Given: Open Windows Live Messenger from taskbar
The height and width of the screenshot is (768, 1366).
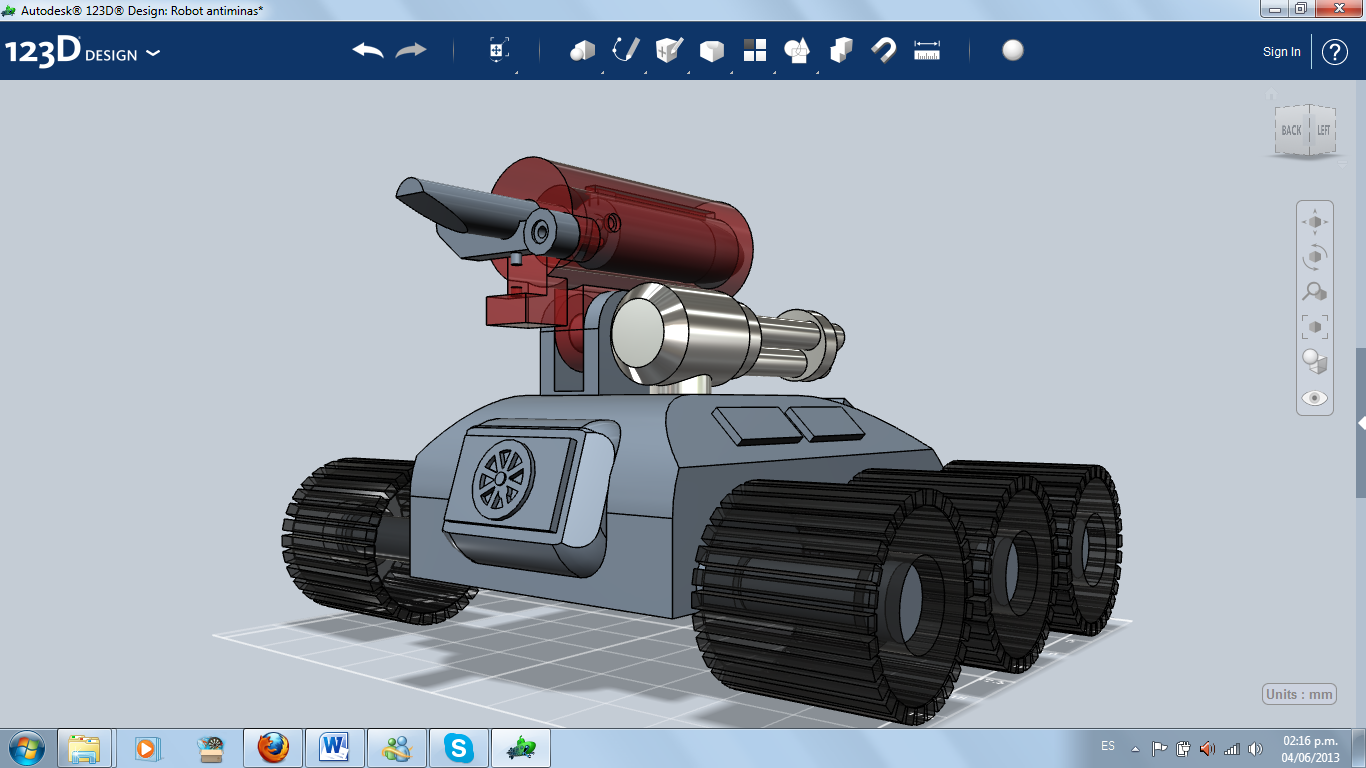Looking at the screenshot, I should (x=396, y=748).
